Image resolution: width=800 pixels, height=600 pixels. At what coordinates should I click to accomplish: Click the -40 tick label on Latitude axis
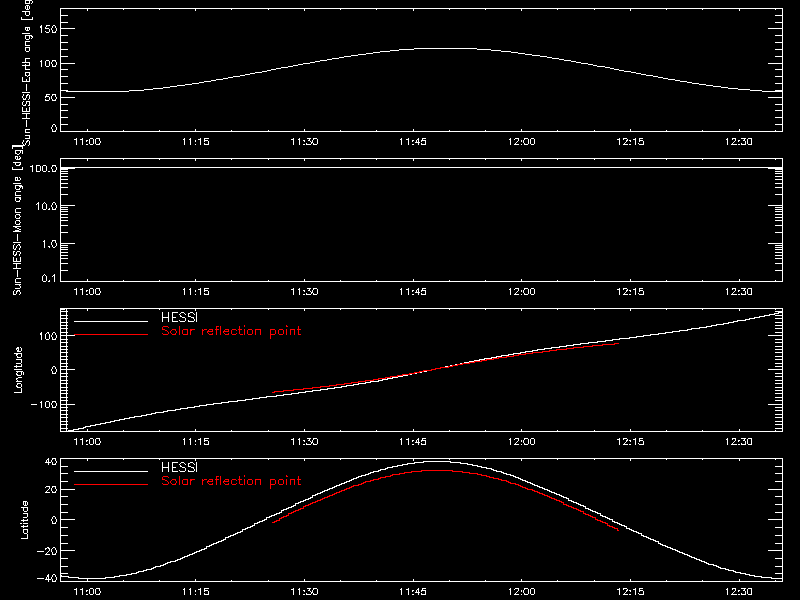(x=47, y=579)
